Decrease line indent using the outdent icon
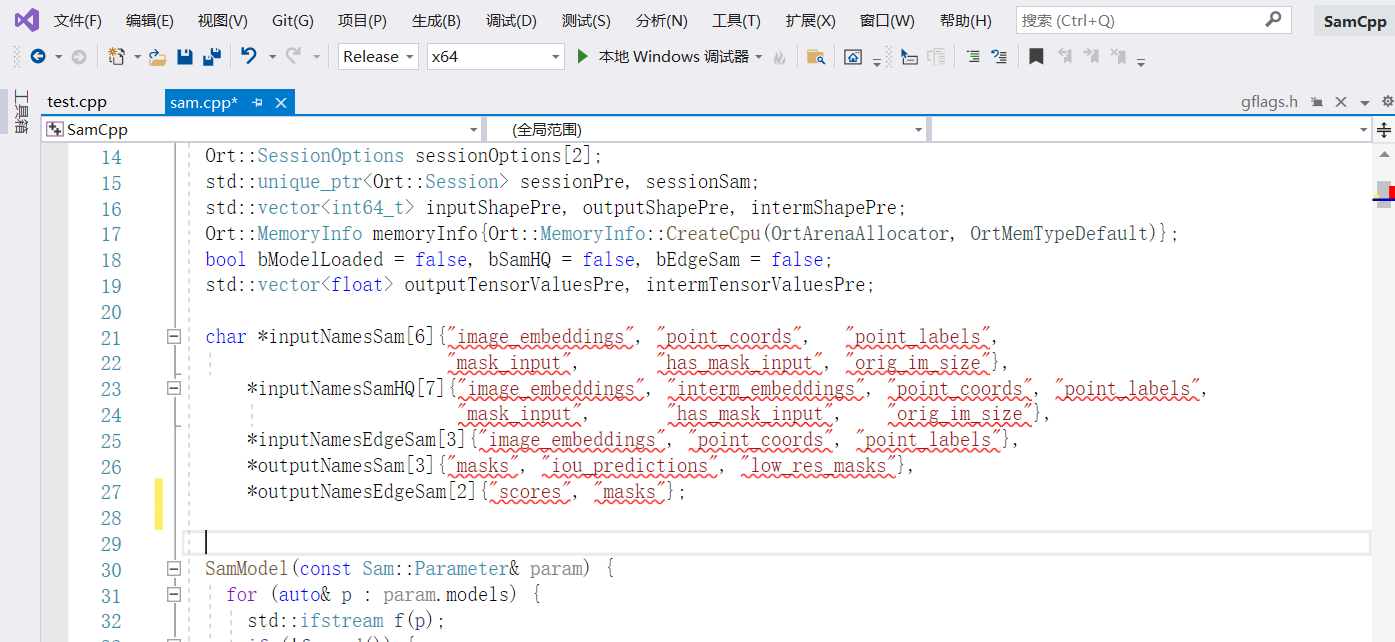The height and width of the screenshot is (642, 1395). (998, 57)
